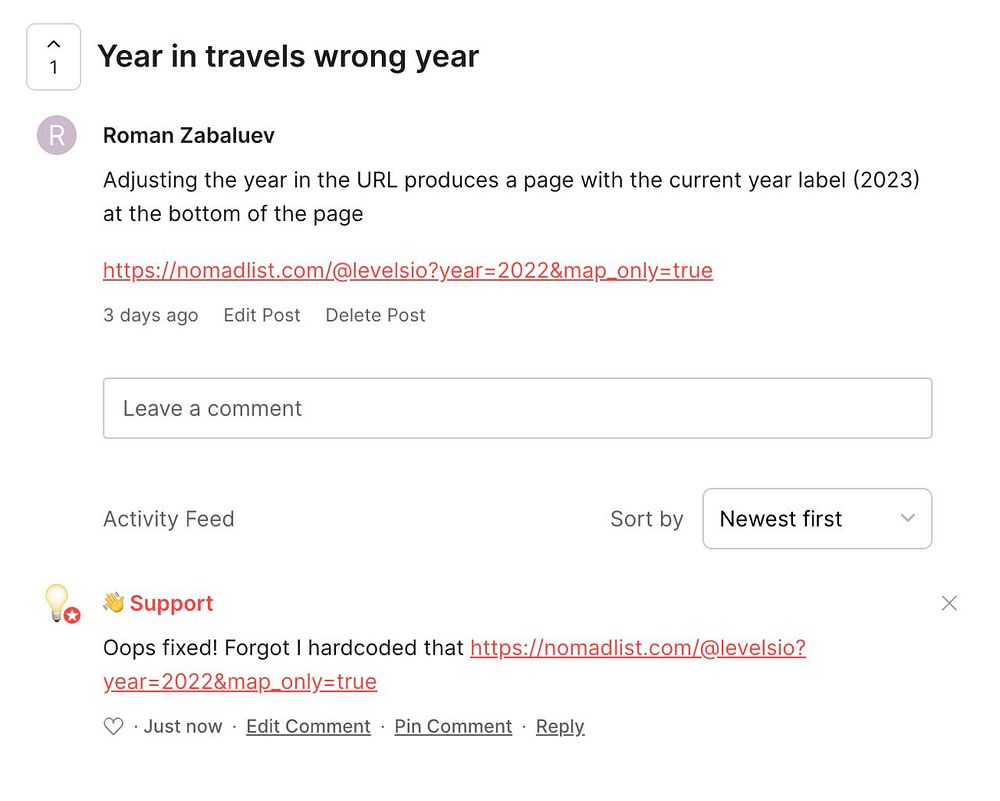Click the Support lightbulb avatar
The width and height of the screenshot is (1000, 801).
pos(57,601)
